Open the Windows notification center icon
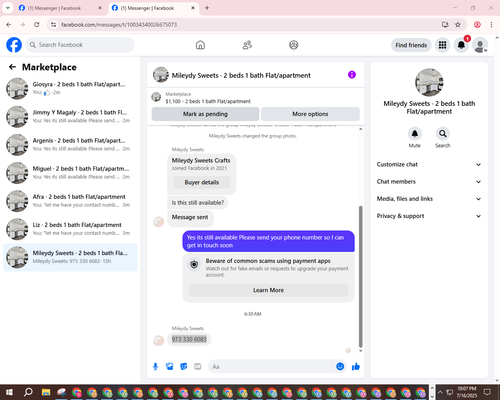This screenshot has width=500, height=400. (x=487, y=392)
